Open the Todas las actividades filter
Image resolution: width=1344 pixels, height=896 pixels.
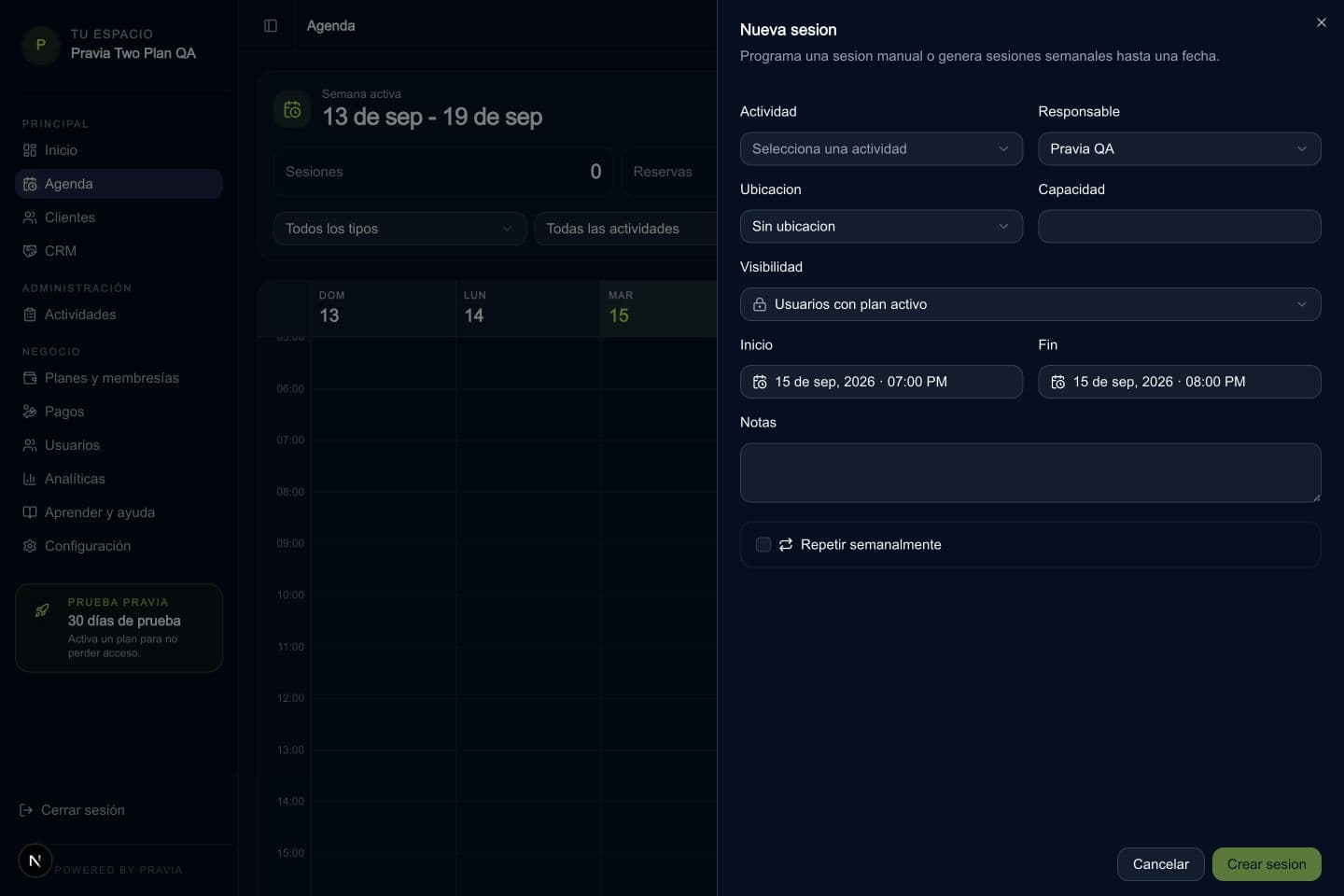tap(625, 229)
